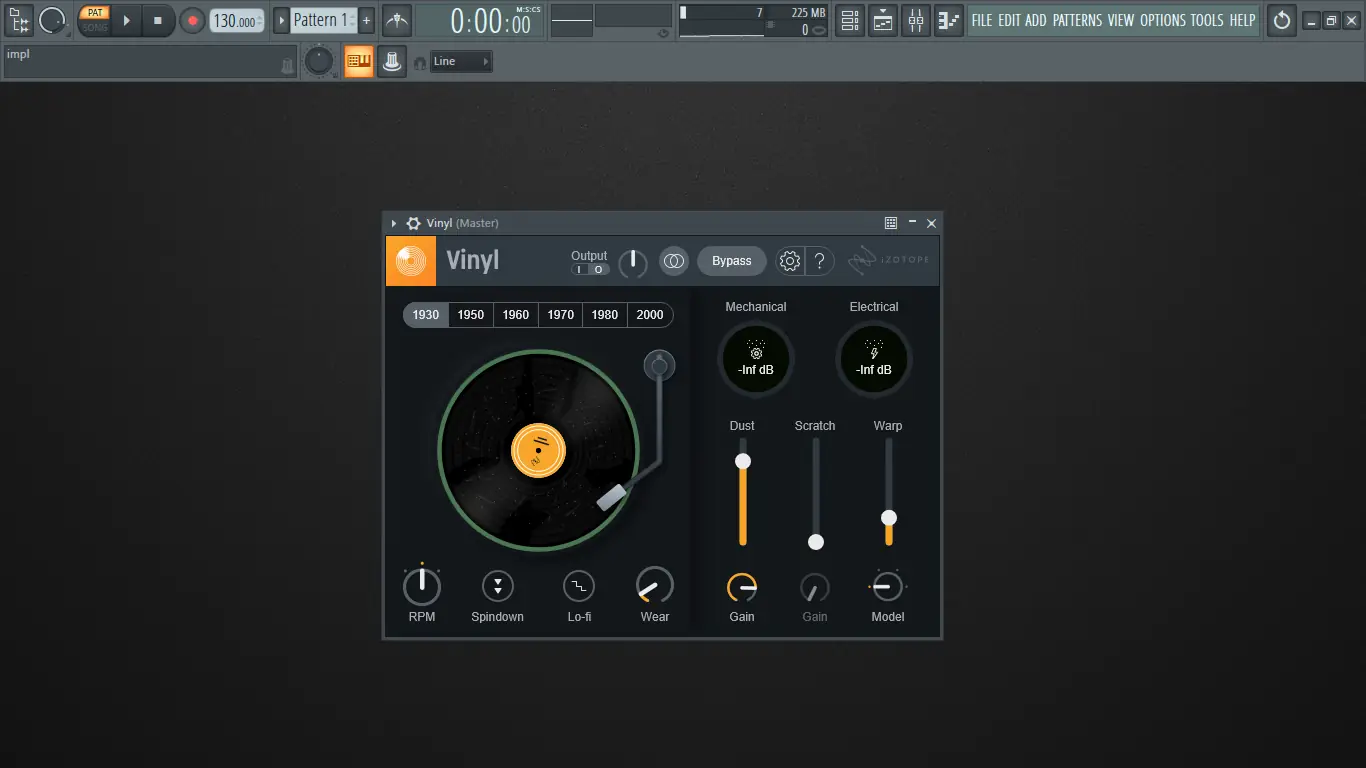Click the Wear knob

pos(655,586)
